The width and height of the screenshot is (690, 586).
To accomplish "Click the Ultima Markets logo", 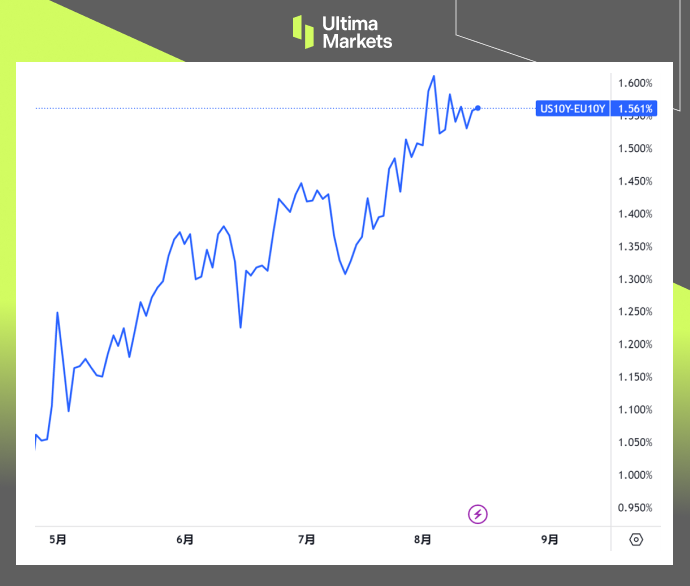I will pyautogui.click(x=342, y=32).
